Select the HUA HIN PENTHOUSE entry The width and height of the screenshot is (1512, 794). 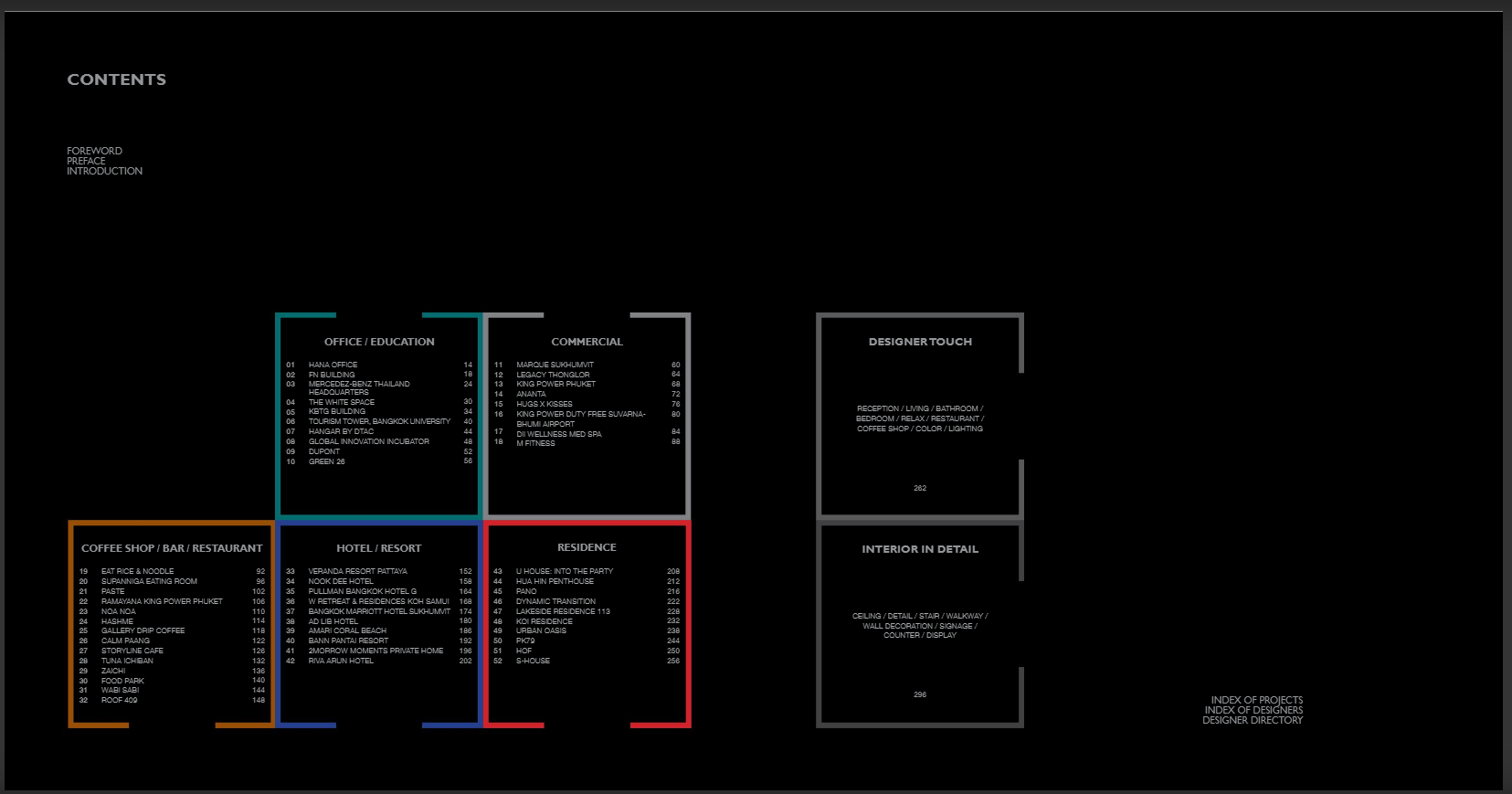pos(555,581)
